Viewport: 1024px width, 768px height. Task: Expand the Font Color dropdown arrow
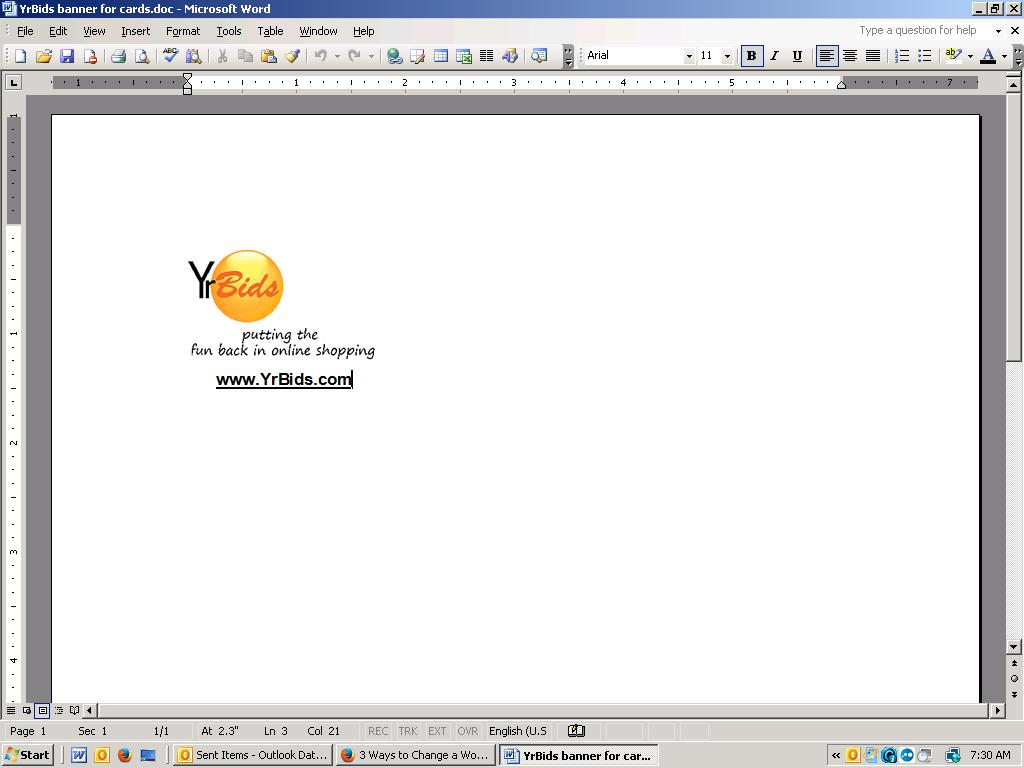[1004, 56]
